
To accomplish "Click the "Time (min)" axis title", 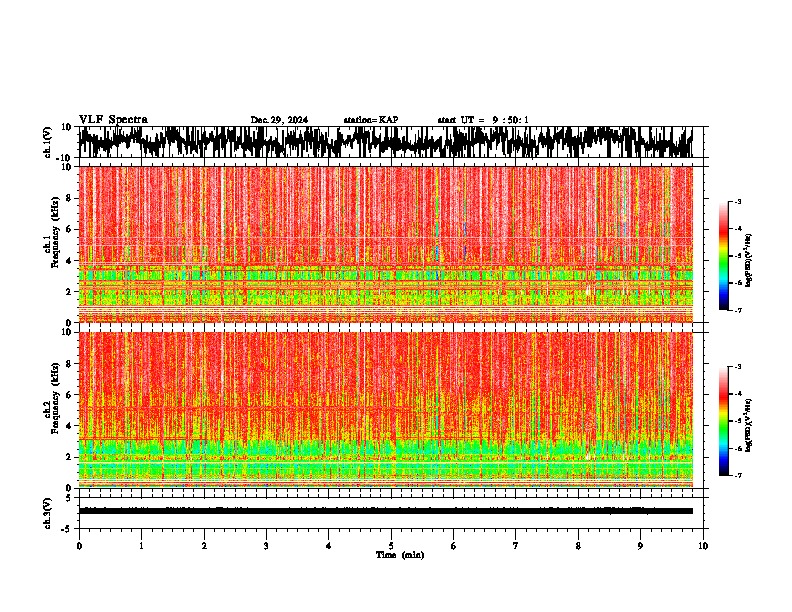I will pyautogui.click(x=400, y=555).
